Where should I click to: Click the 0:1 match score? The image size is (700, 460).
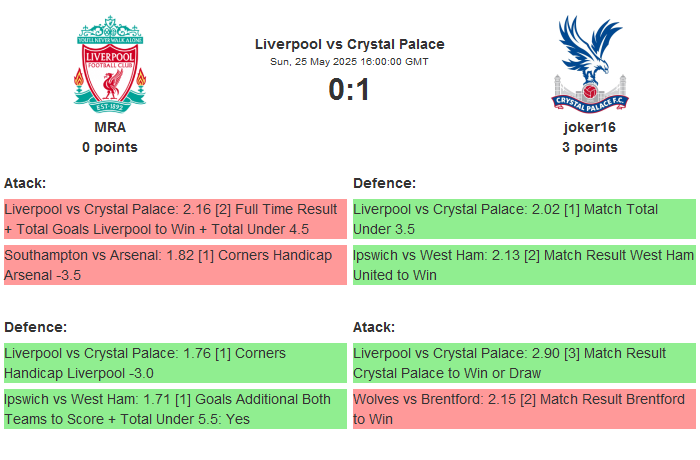pyautogui.click(x=350, y=90)
